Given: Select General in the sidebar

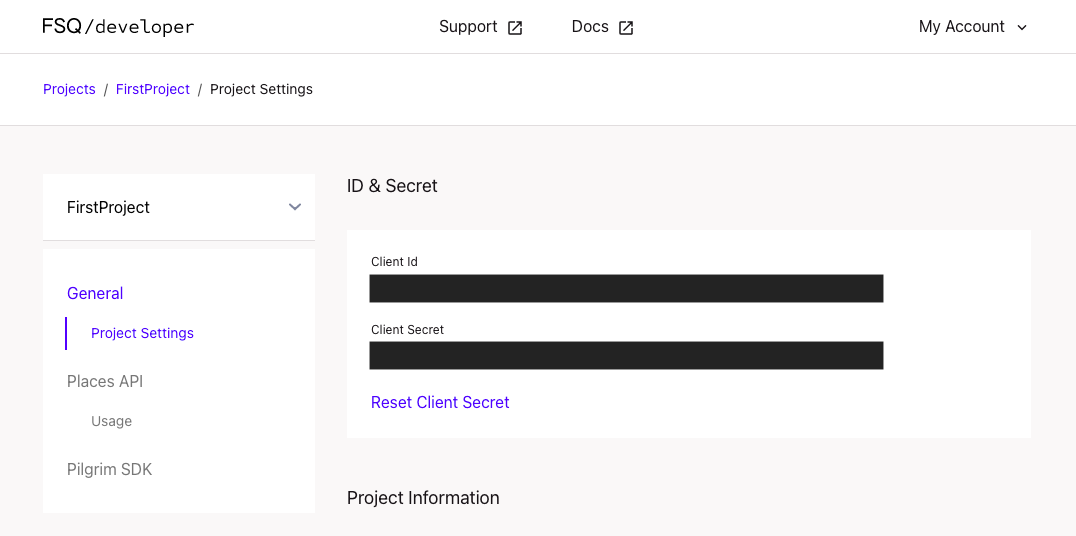Looking at the screenshot, I should [x=95, y=293].
